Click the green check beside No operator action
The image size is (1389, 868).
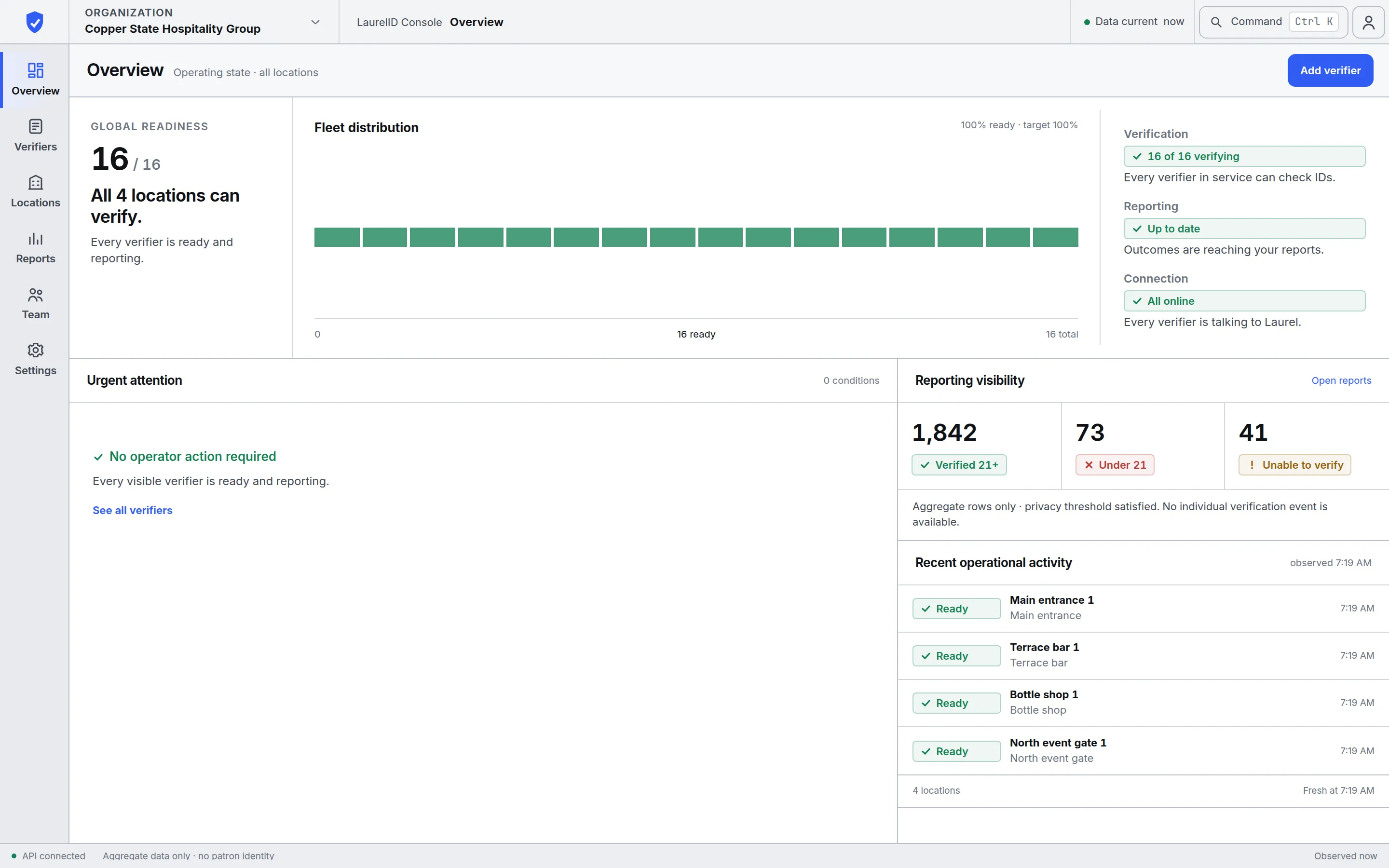pyautogui.click(x=98, y=457)
